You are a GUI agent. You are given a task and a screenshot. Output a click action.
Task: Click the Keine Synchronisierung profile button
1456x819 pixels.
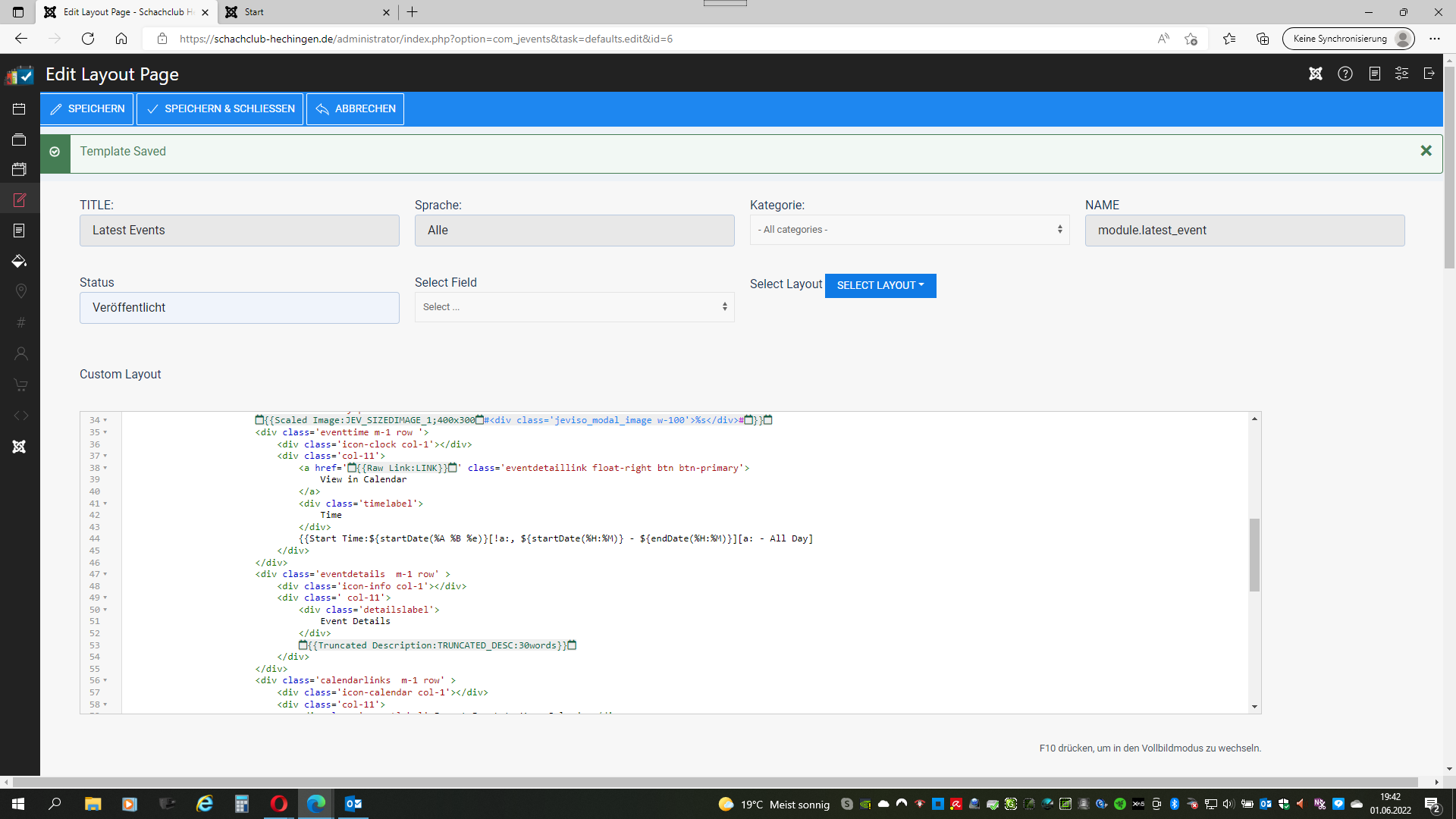tap(1348, 39)
